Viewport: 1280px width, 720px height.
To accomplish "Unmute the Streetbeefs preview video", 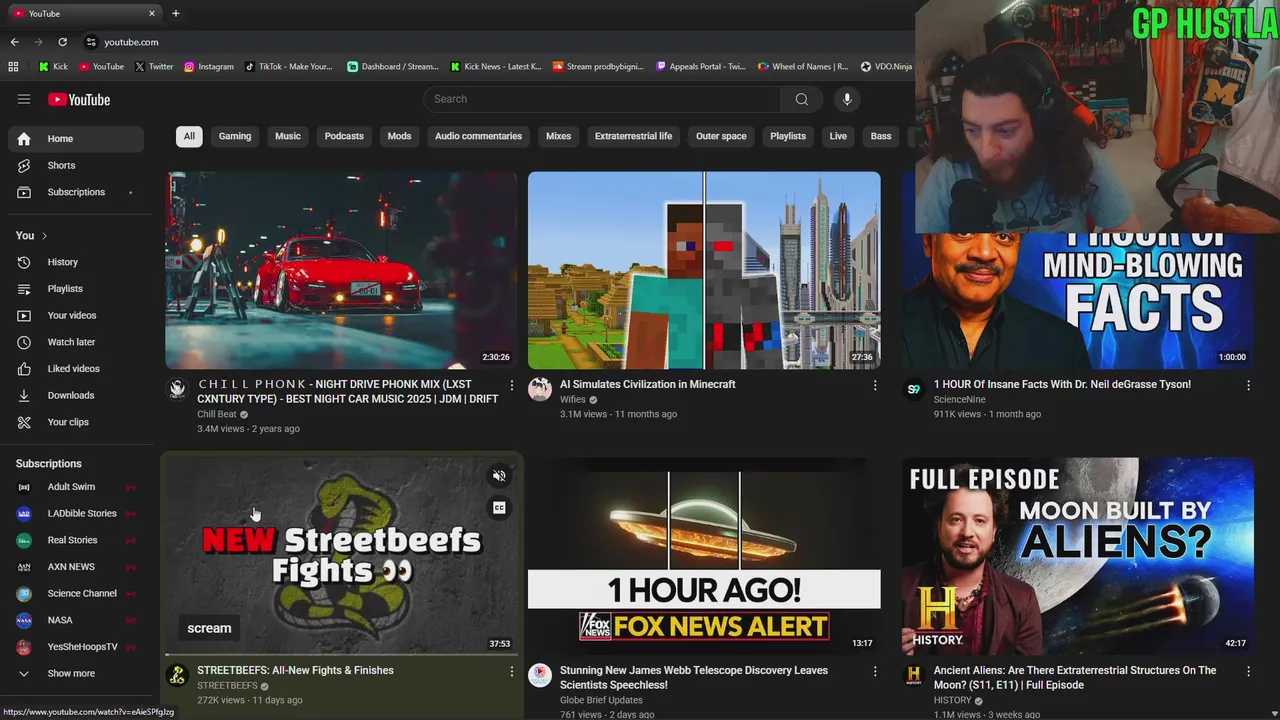I will tap(499, 476).
